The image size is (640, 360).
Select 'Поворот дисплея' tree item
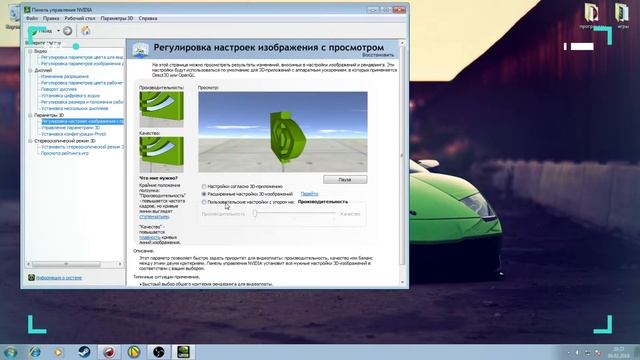coord(59,89)
